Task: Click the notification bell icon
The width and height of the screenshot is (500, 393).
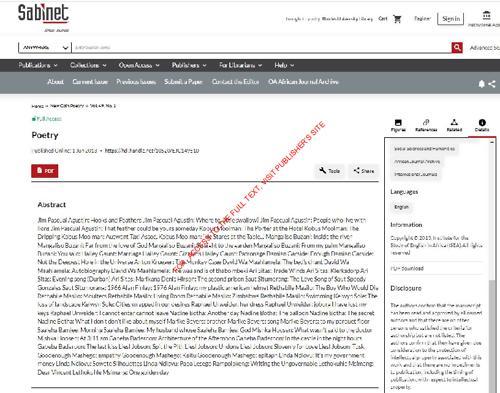Action: [x=481, y=84]
